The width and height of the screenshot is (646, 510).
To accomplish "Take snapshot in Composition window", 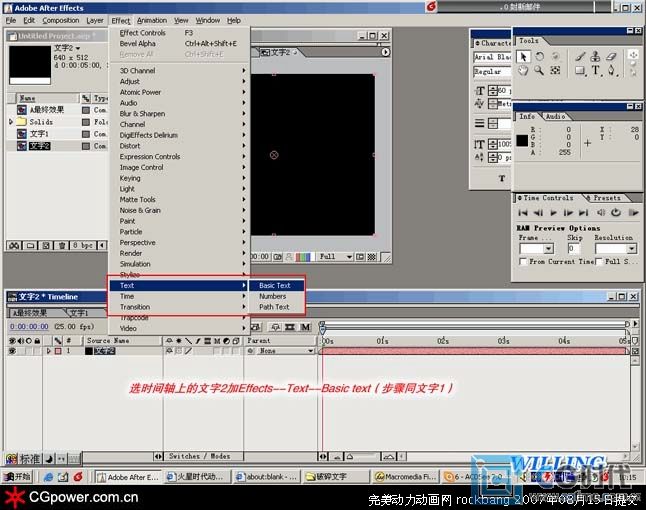I will click(x=278, y=257).
